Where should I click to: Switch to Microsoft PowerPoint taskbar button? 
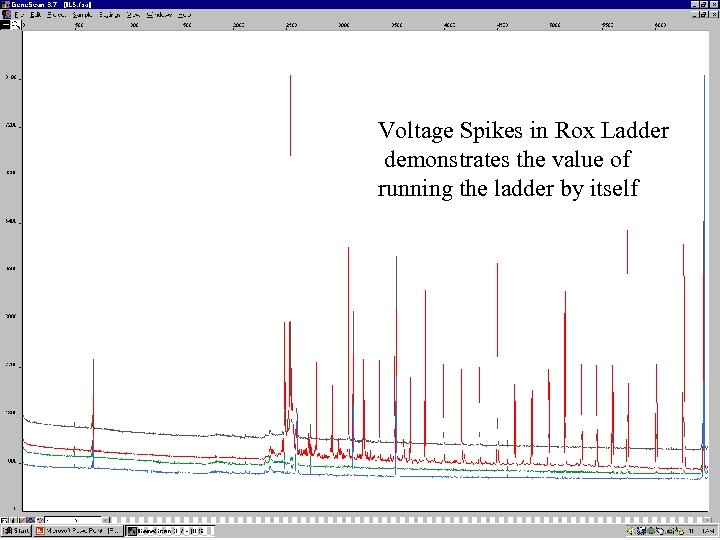pyautogui.click(x=79, y=531)
